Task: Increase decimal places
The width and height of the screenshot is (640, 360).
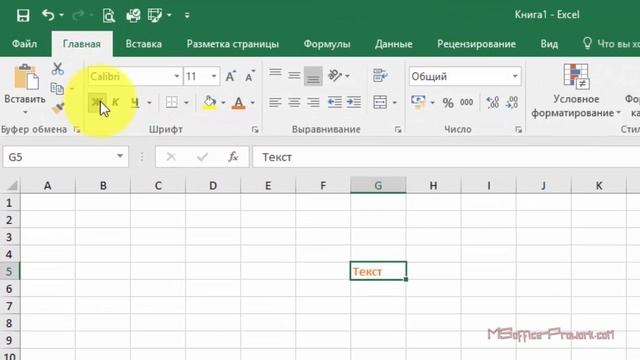Action: point(493,102)
